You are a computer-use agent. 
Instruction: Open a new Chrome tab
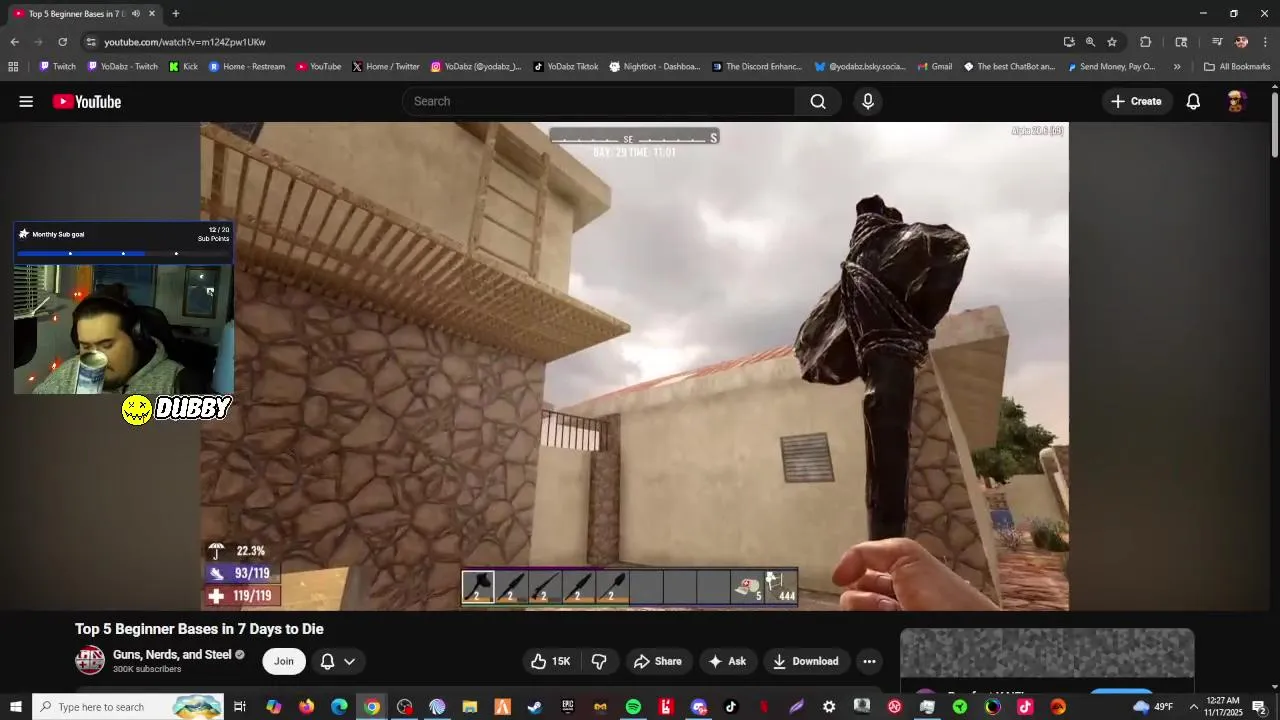coord(175,14)
